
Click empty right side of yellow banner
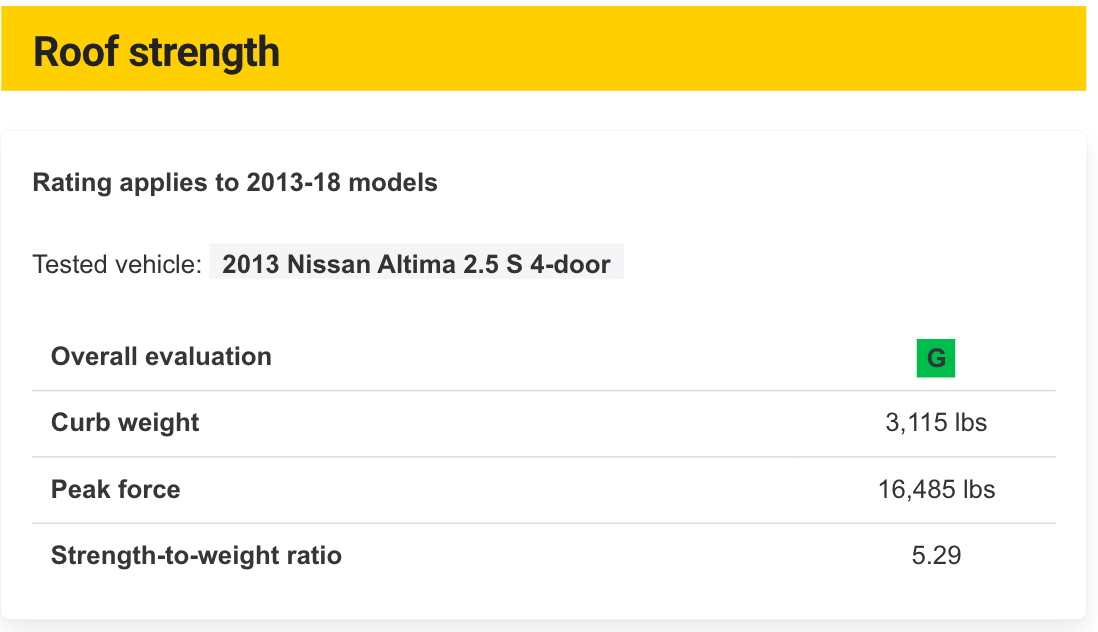coord(800,50)
